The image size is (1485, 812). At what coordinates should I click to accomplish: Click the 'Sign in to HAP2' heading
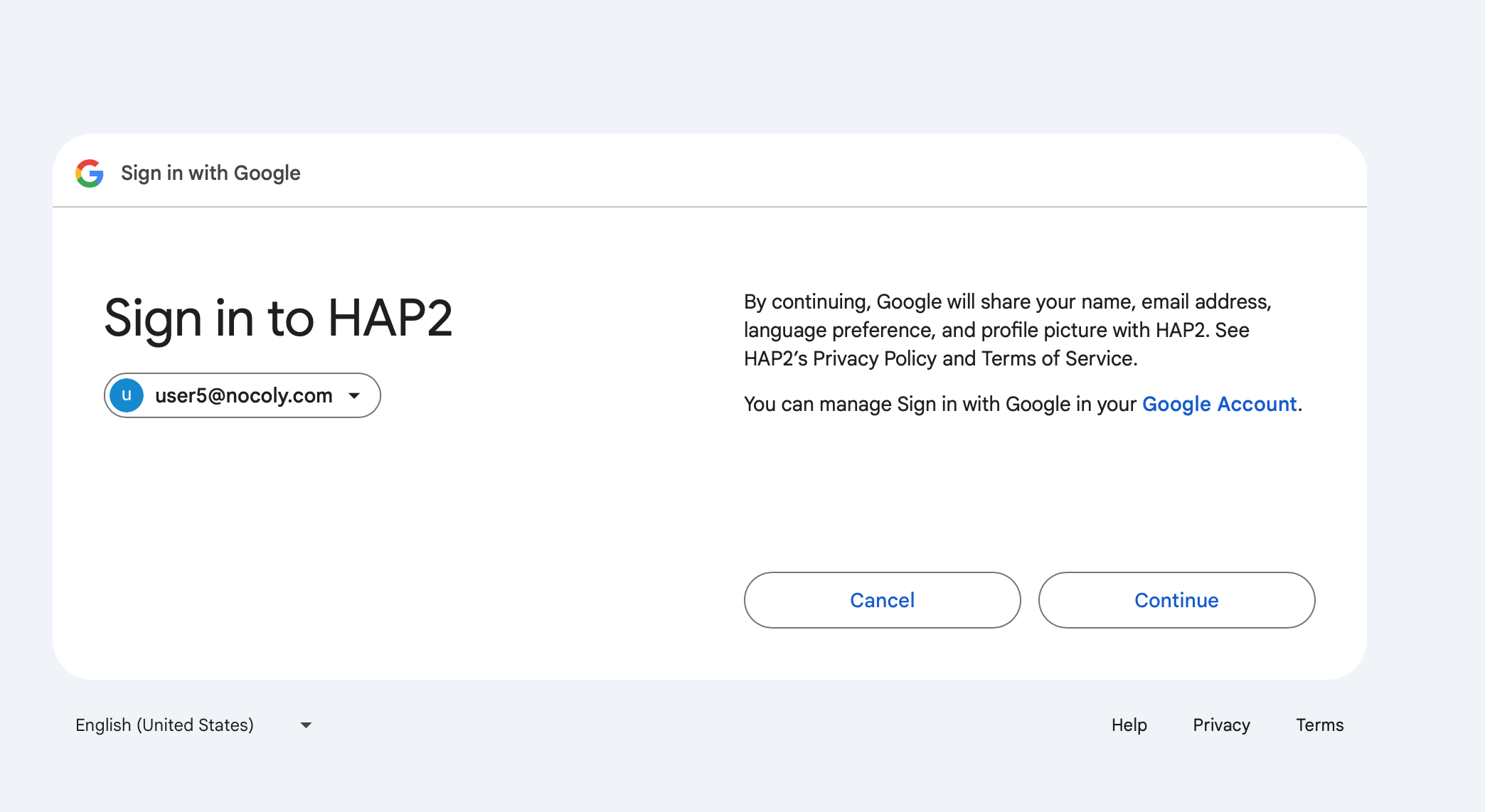(x=278, y=318)
